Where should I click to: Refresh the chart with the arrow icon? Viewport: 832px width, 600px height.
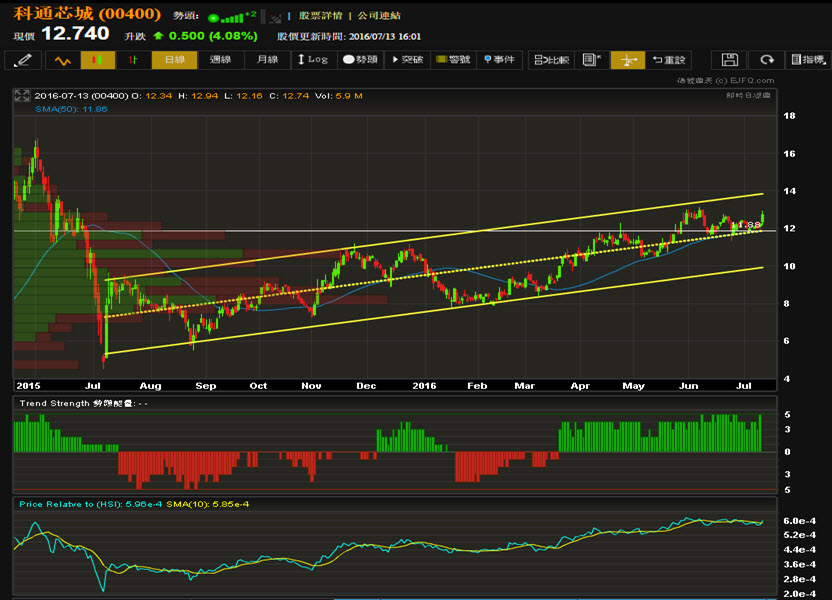click(767, 60)
